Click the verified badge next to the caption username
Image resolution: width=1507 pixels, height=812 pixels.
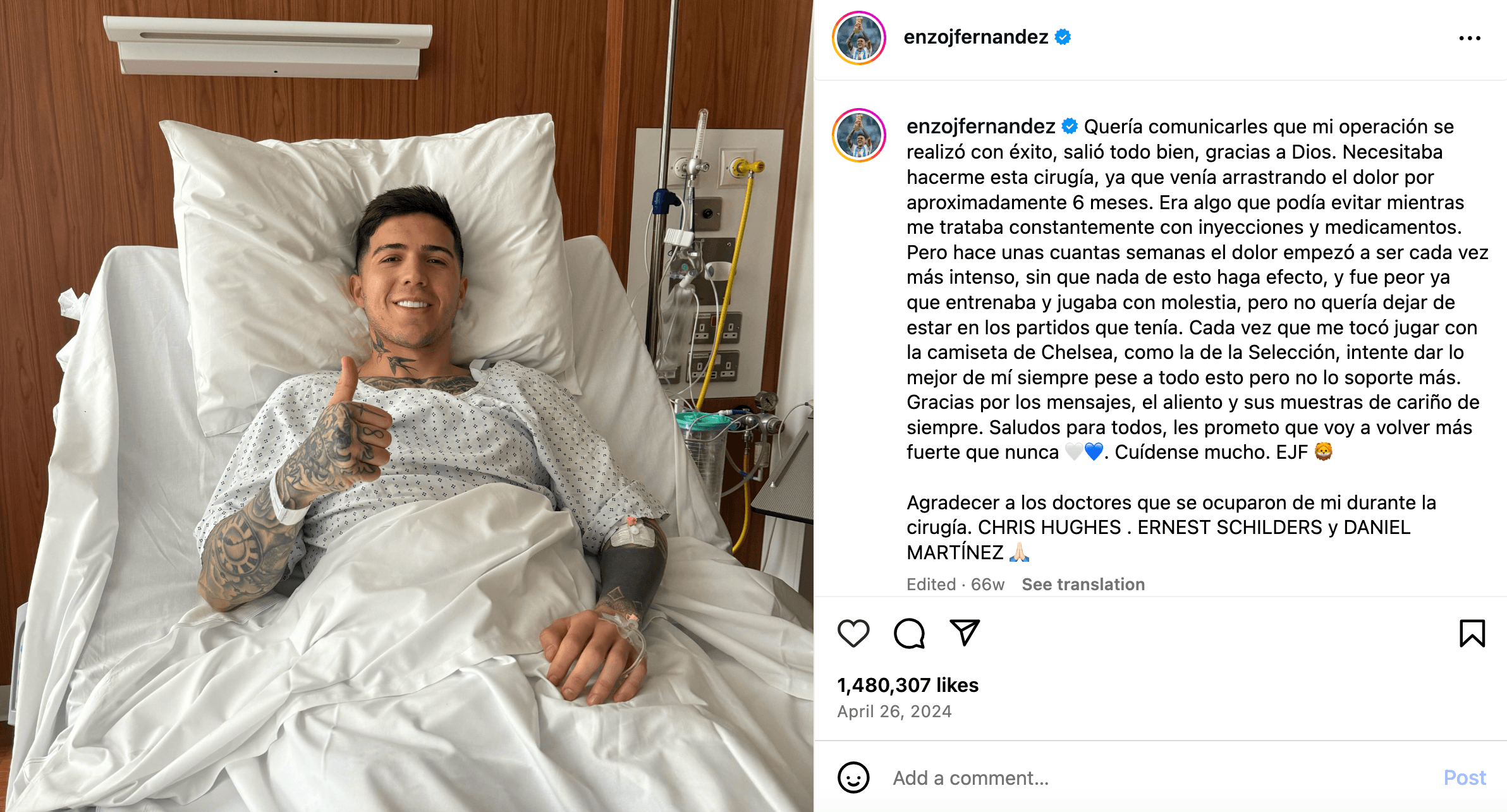[x=1070, y=126]
